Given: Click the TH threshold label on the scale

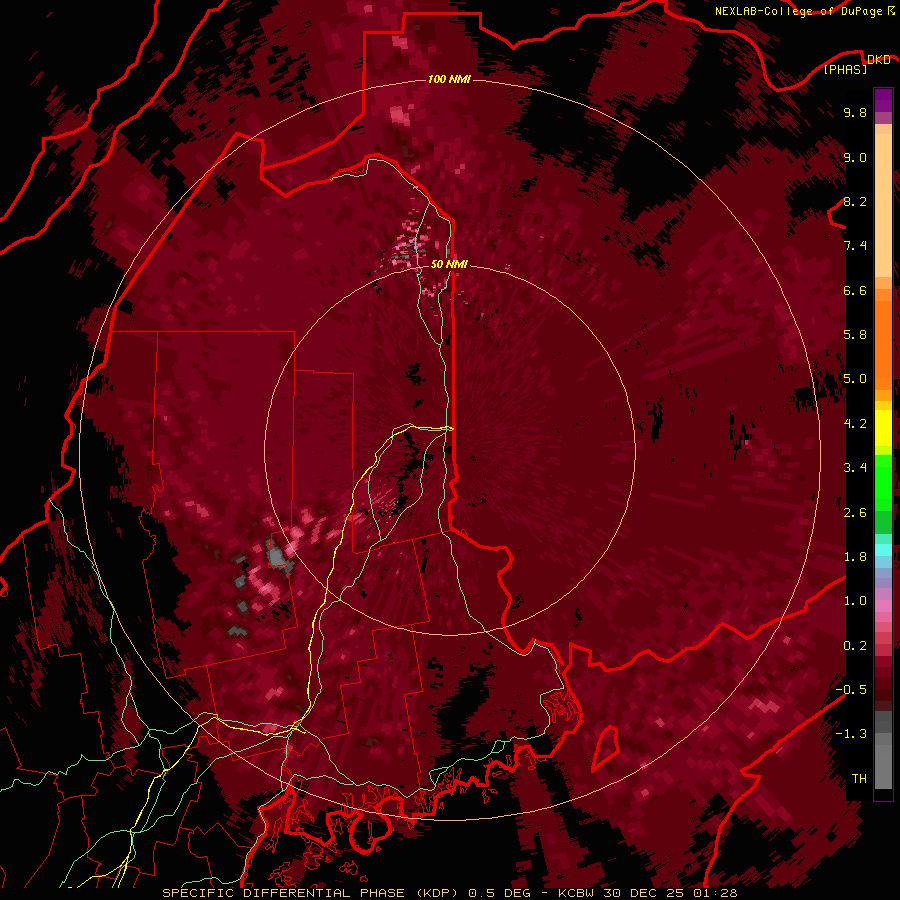Looking at the screenshot, I should coord(859,779).
